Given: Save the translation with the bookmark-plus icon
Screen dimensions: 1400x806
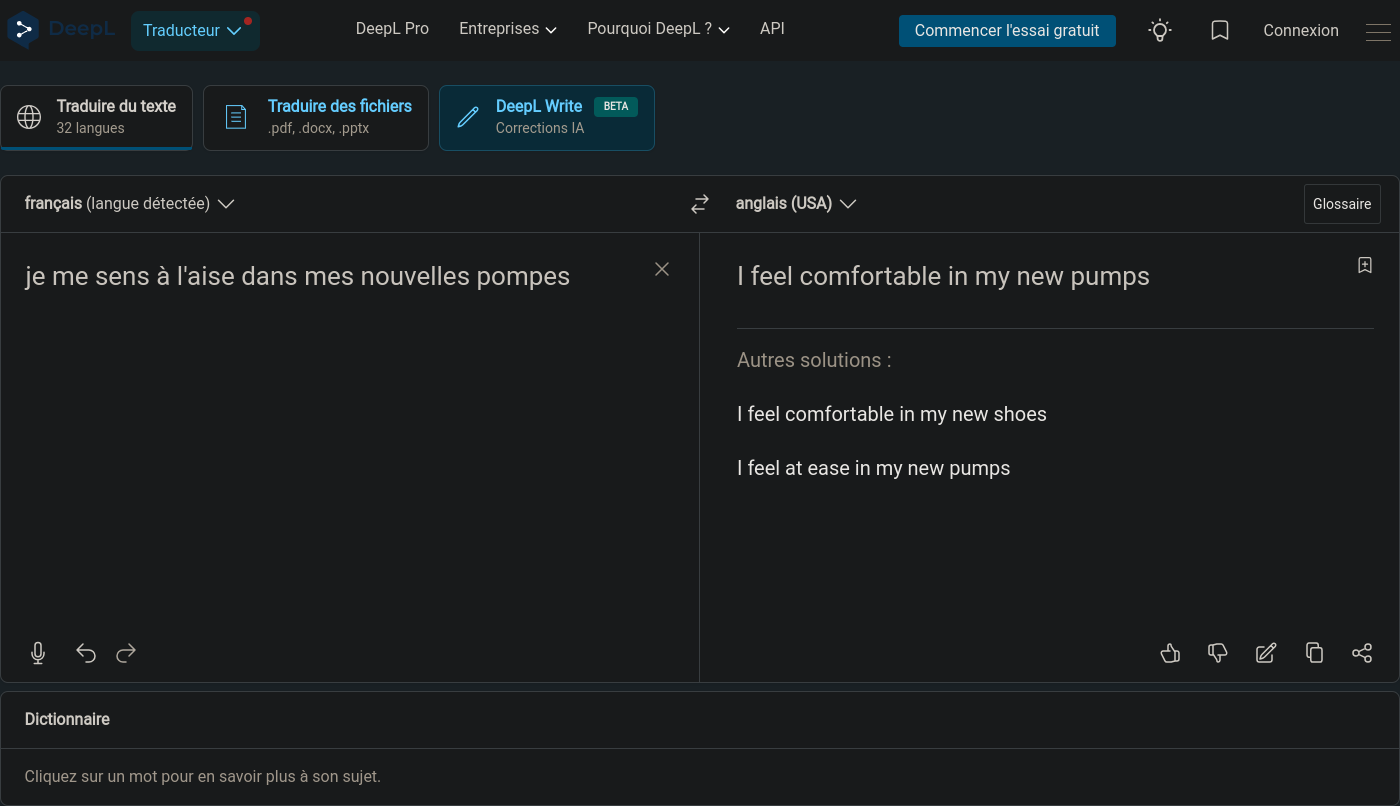Looking at the screenshot, I should tap(1365, 265).
